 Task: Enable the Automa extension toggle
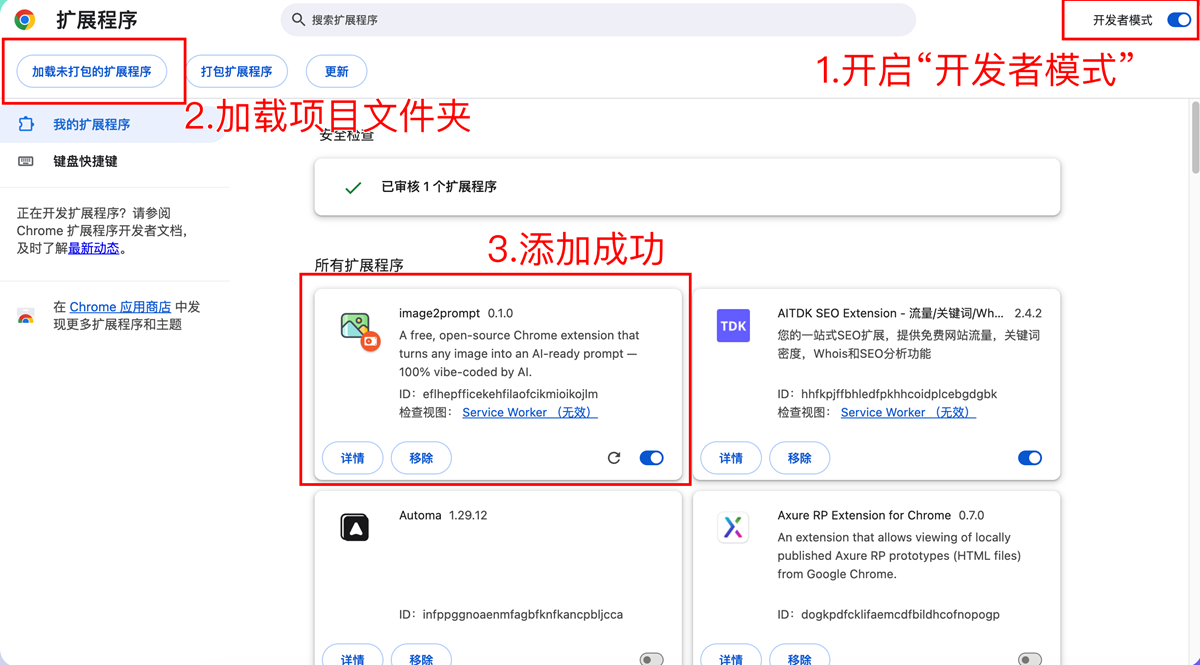(x=651, y=659)
